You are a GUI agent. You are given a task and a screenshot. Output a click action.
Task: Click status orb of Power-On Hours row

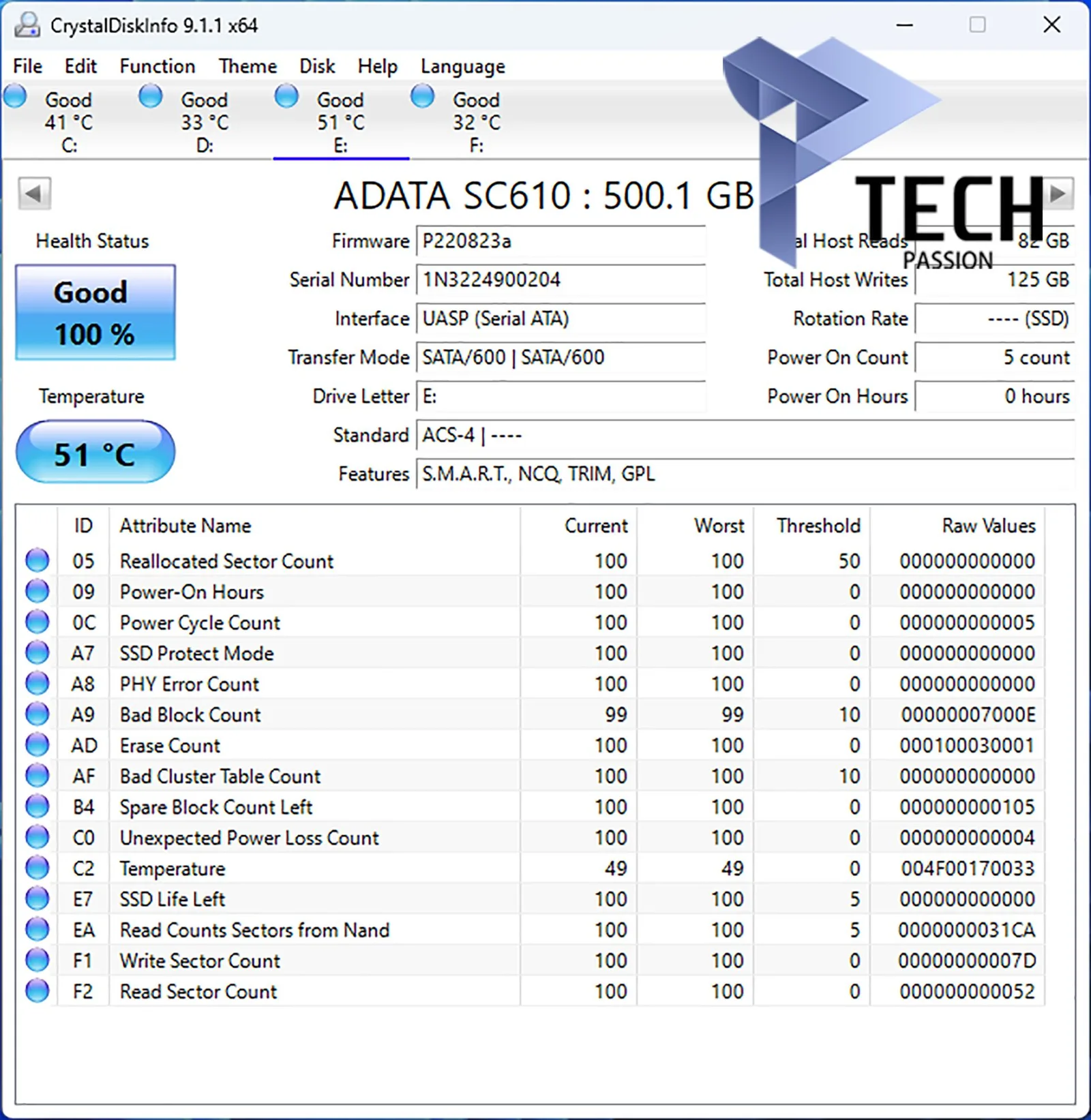(38, 591)
